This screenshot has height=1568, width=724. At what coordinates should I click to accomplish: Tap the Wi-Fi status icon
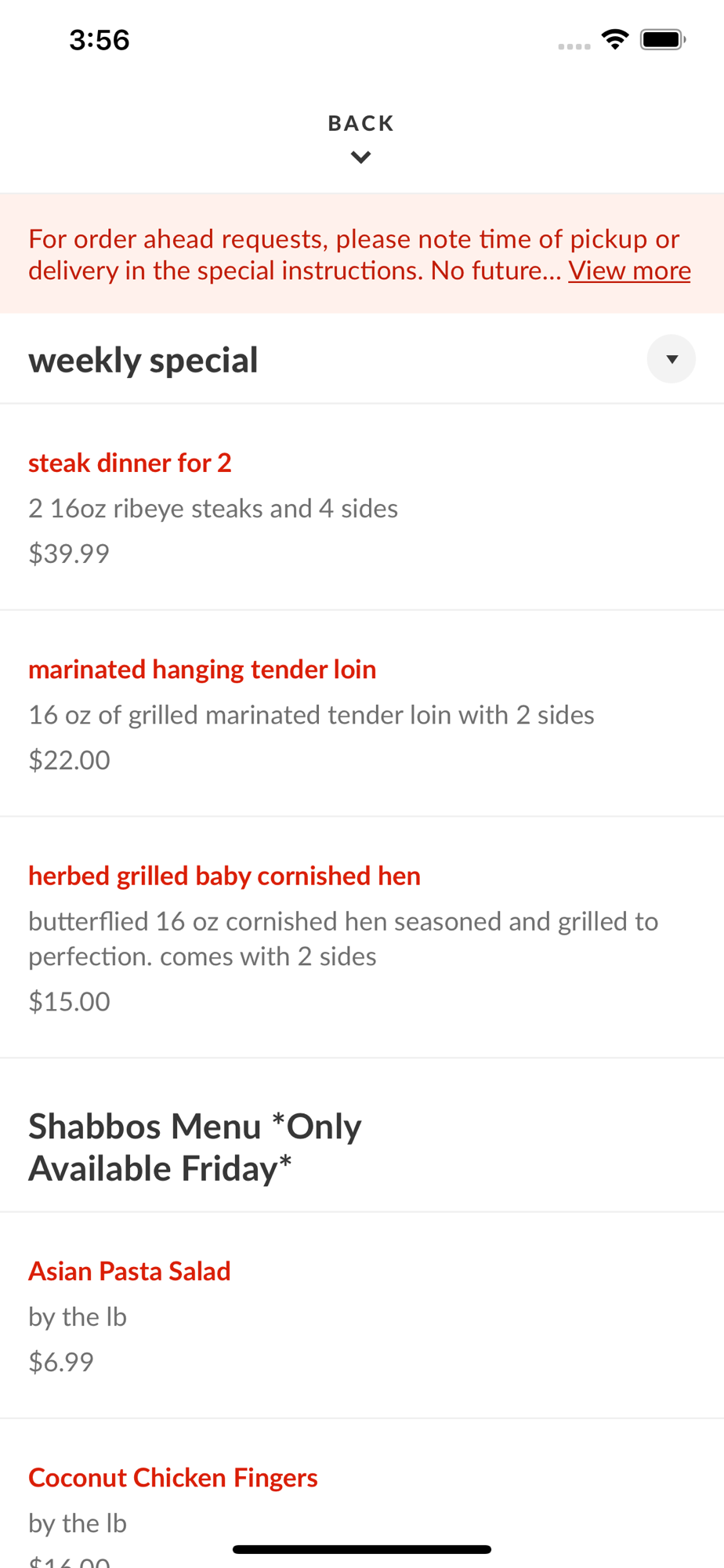point(615,39)
